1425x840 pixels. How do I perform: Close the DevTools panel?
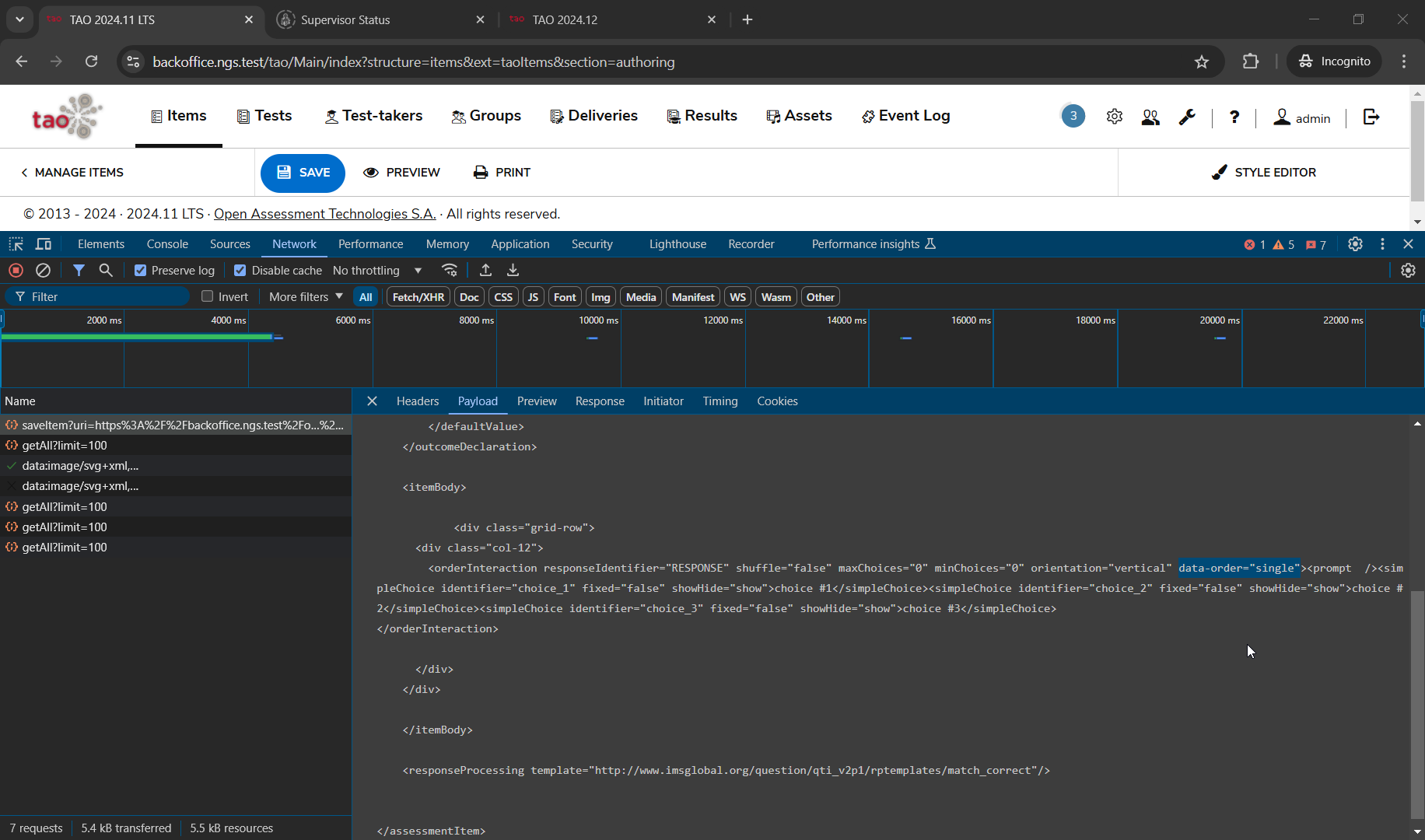pyautogui.click(x=1408, y=244)
